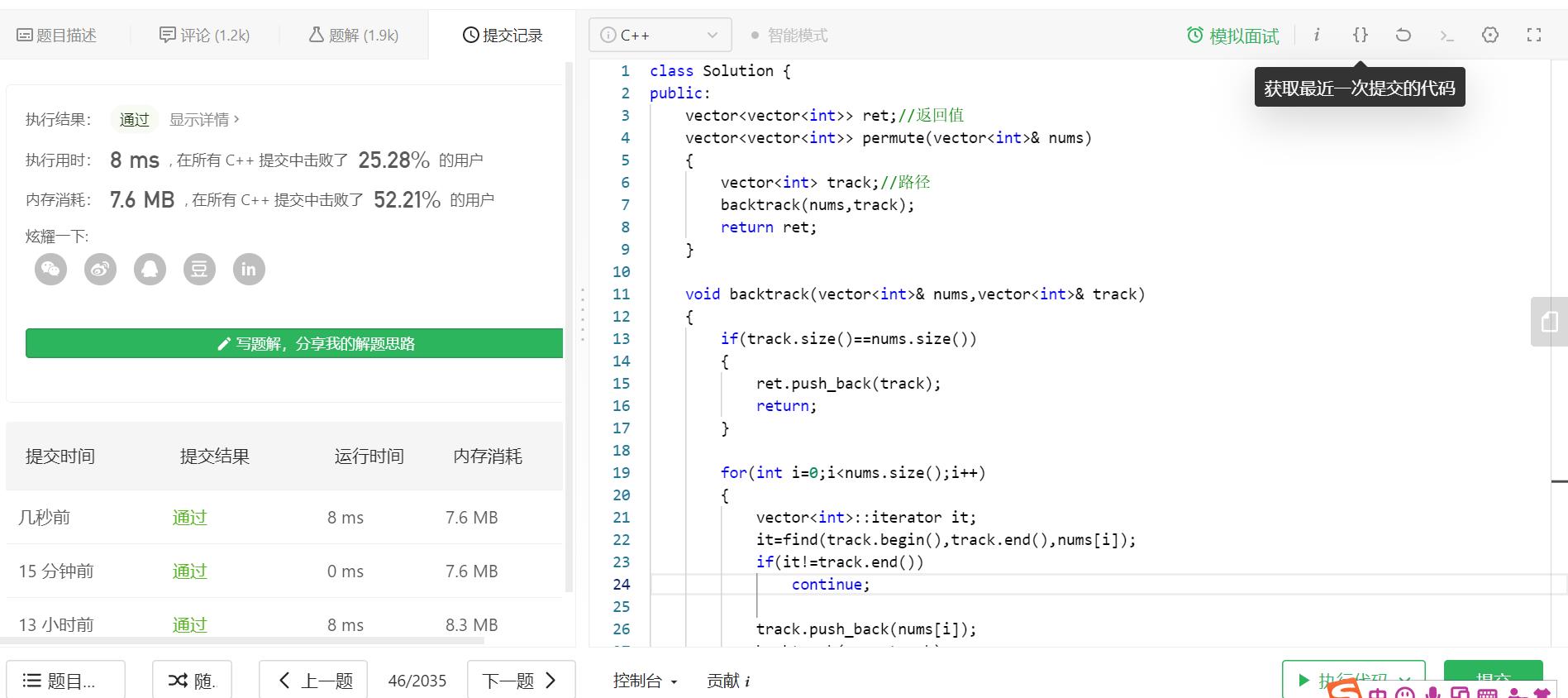Viewport: 1568px width, 698px height.
Task: Click the 贡献 contribute link
Action: (722, 681)
